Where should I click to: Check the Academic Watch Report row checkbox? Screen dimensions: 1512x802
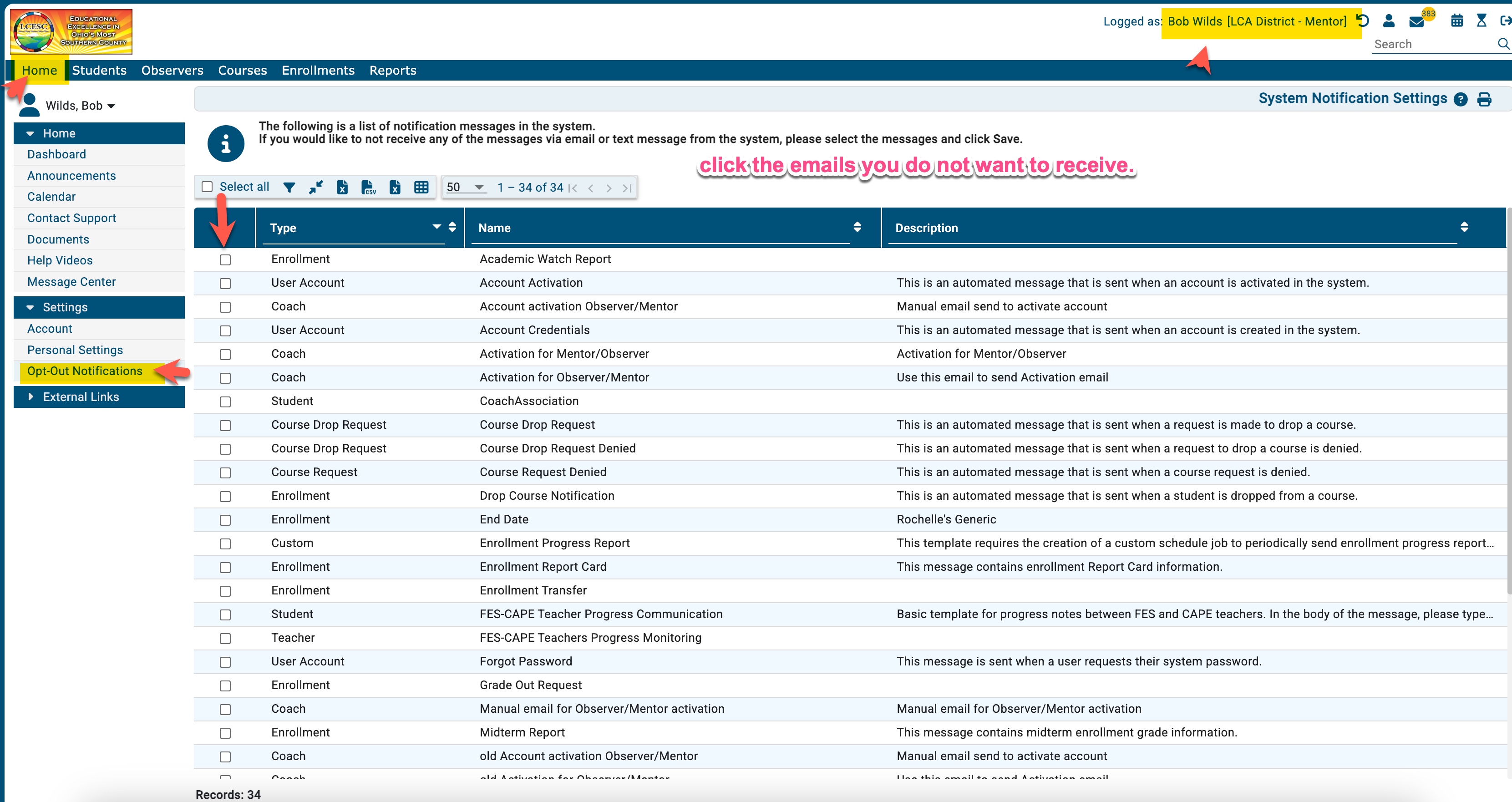(225, 259)
